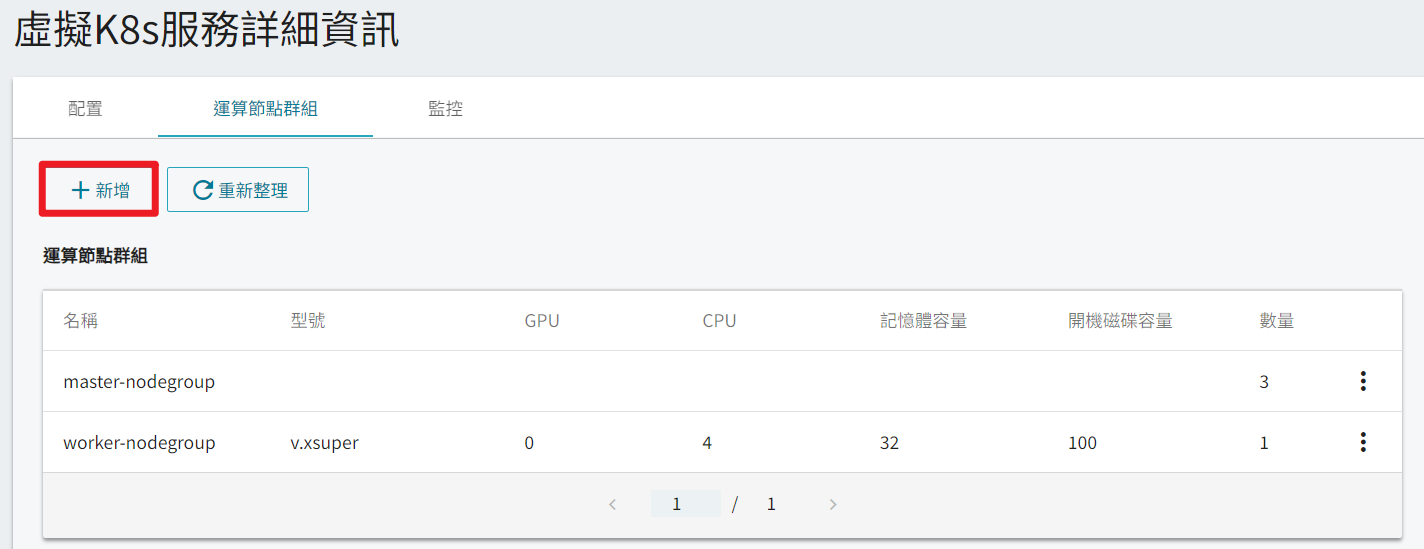1424x549 pixels.
Task: Open worker-nodegroup three-dot menu
Action: [x=1362, y=442]
